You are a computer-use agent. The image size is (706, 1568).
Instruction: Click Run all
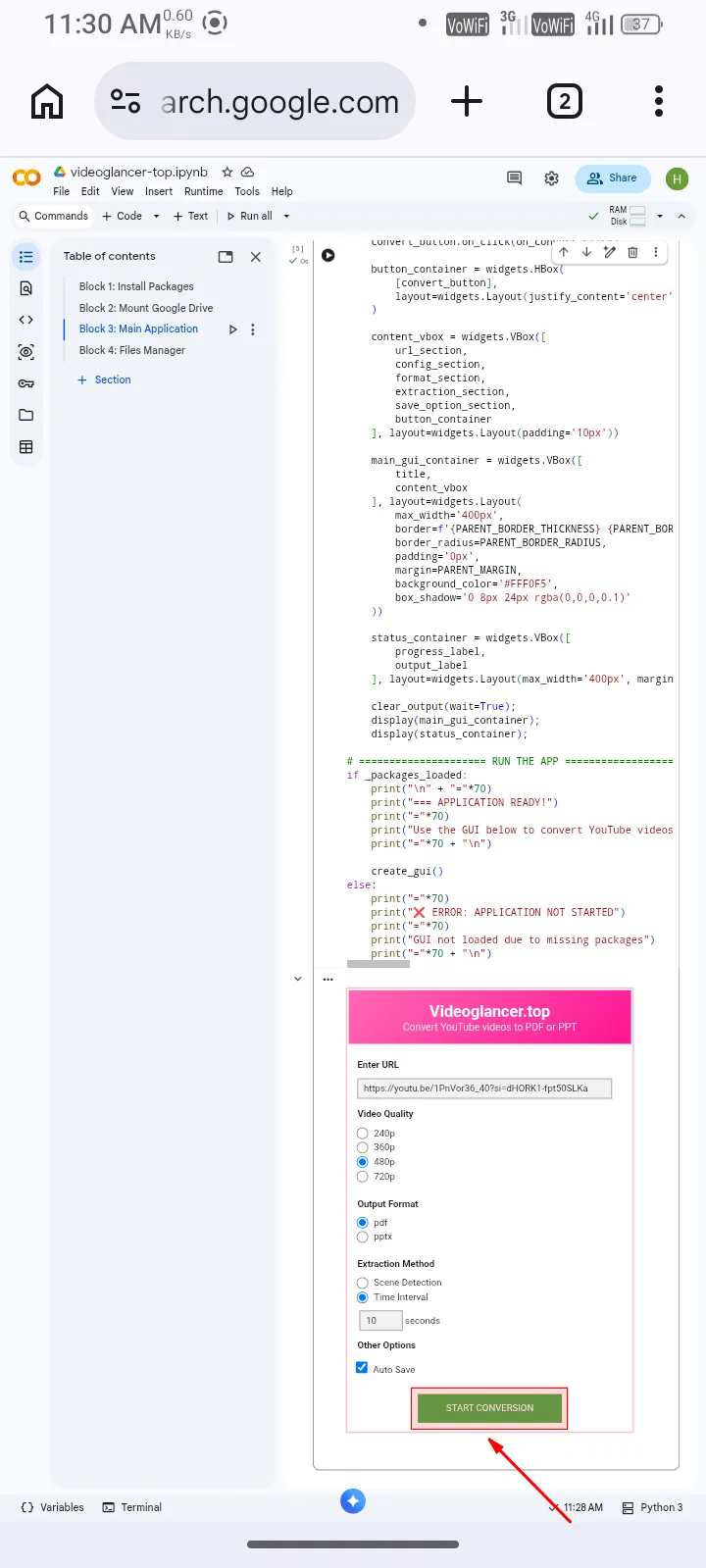coord(249,216)
